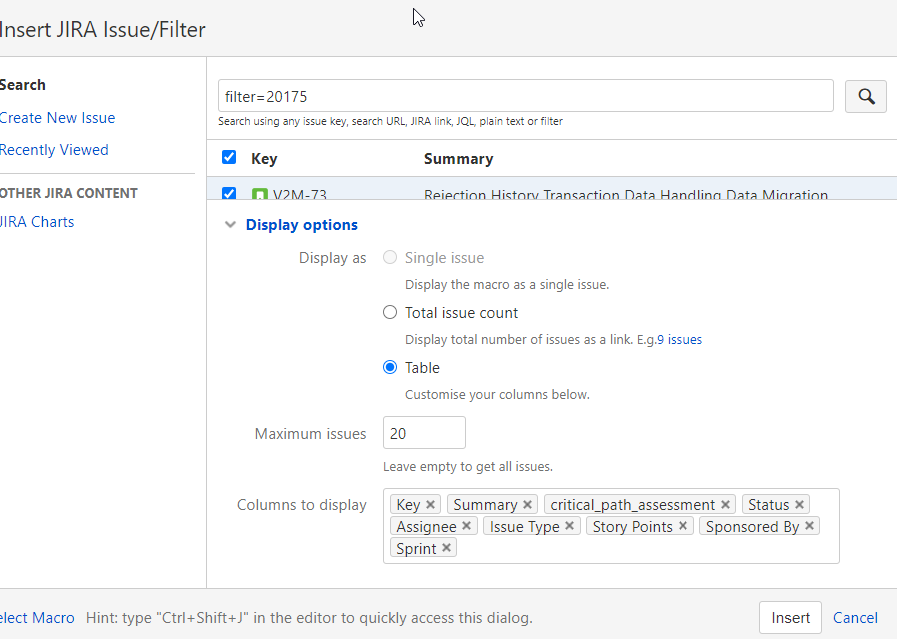Remove the Status column tag
This screenshot has height=639, width=897.
[x=799, y=505]
